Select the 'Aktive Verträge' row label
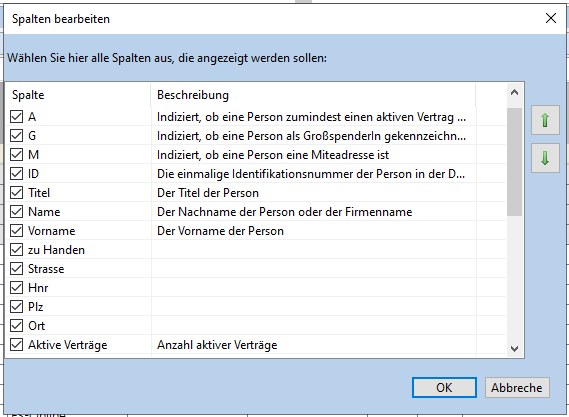This screenshot has height=417, width=569. [x=67, y=345]
